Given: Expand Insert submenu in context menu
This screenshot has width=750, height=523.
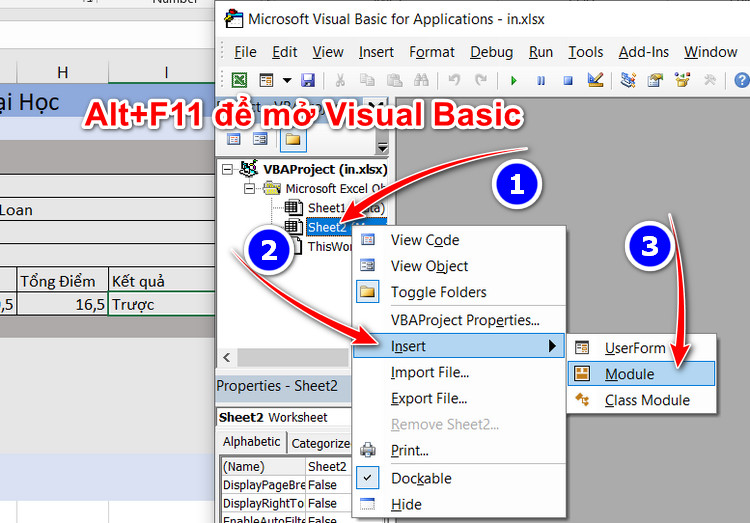Looking at the screenshot, I should [x=459, y=346].
